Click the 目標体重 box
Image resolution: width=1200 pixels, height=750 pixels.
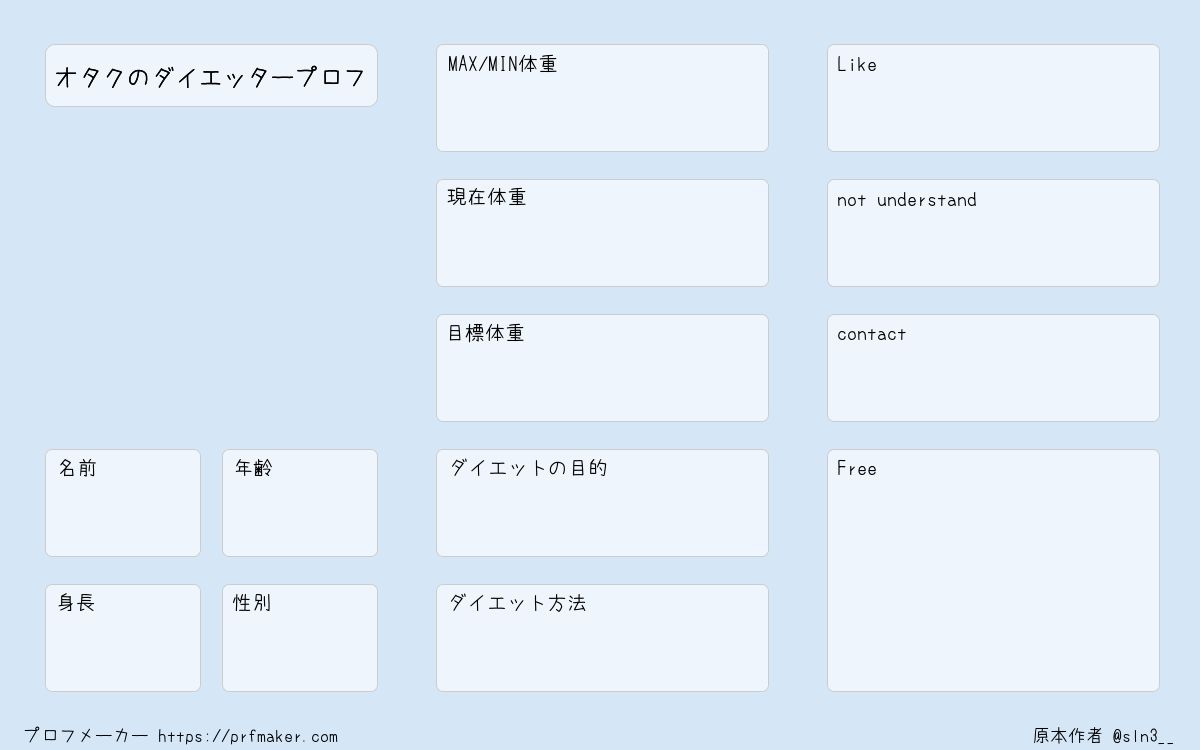[x=602, y=368]
